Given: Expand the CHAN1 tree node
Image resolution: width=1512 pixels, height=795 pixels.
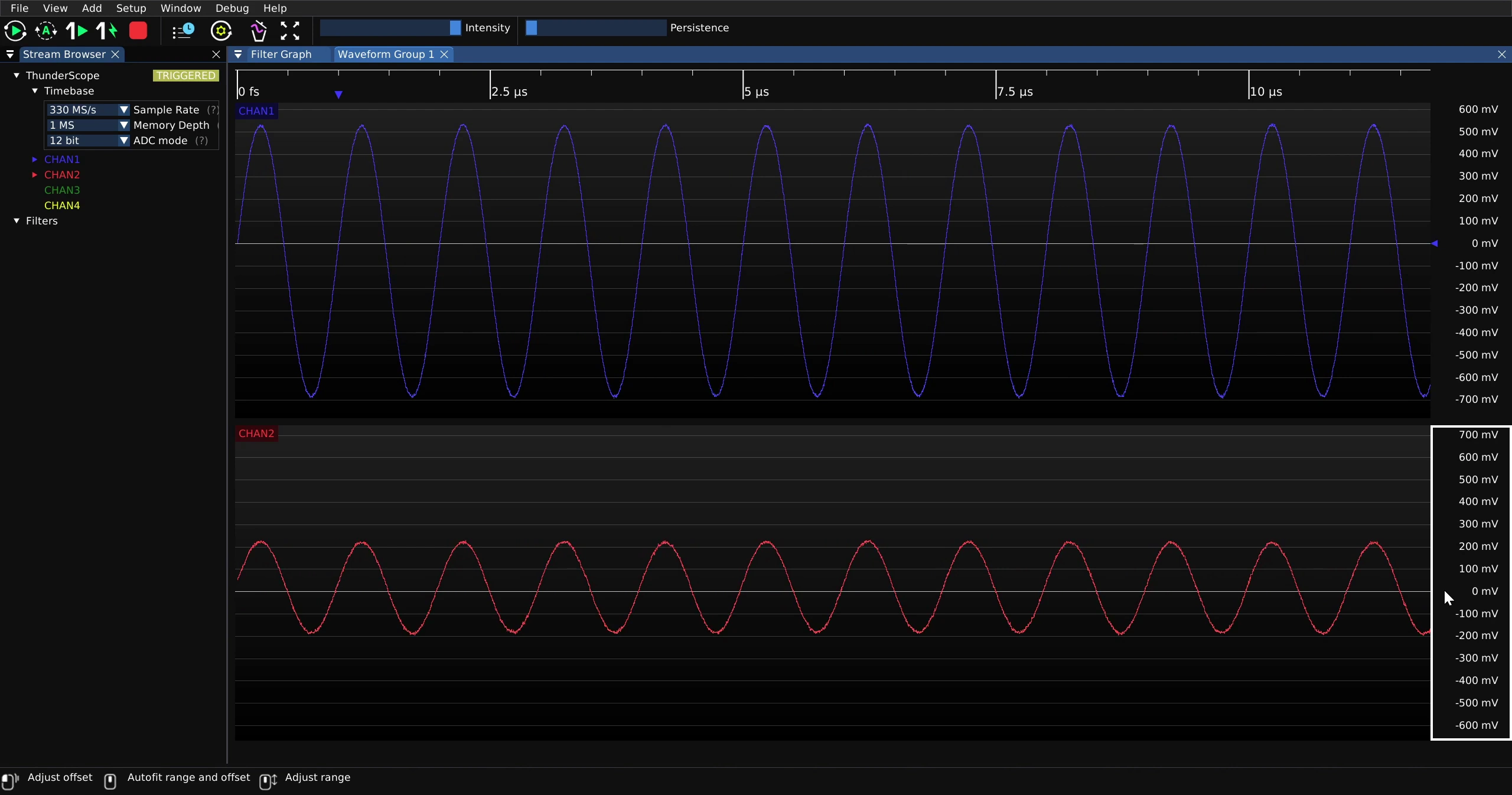Looking at the screenshot, I should tap(35, 159).
